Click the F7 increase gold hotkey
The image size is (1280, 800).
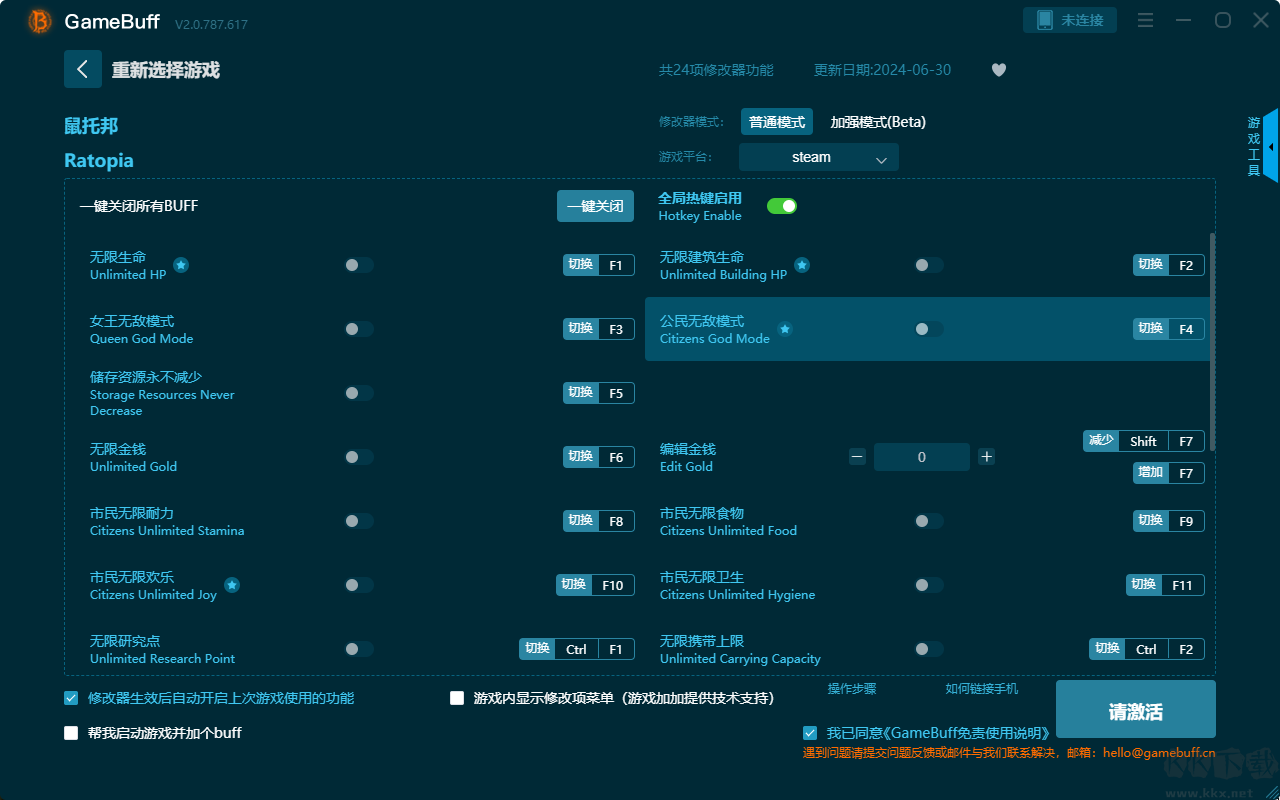(x=1169, y=473)
